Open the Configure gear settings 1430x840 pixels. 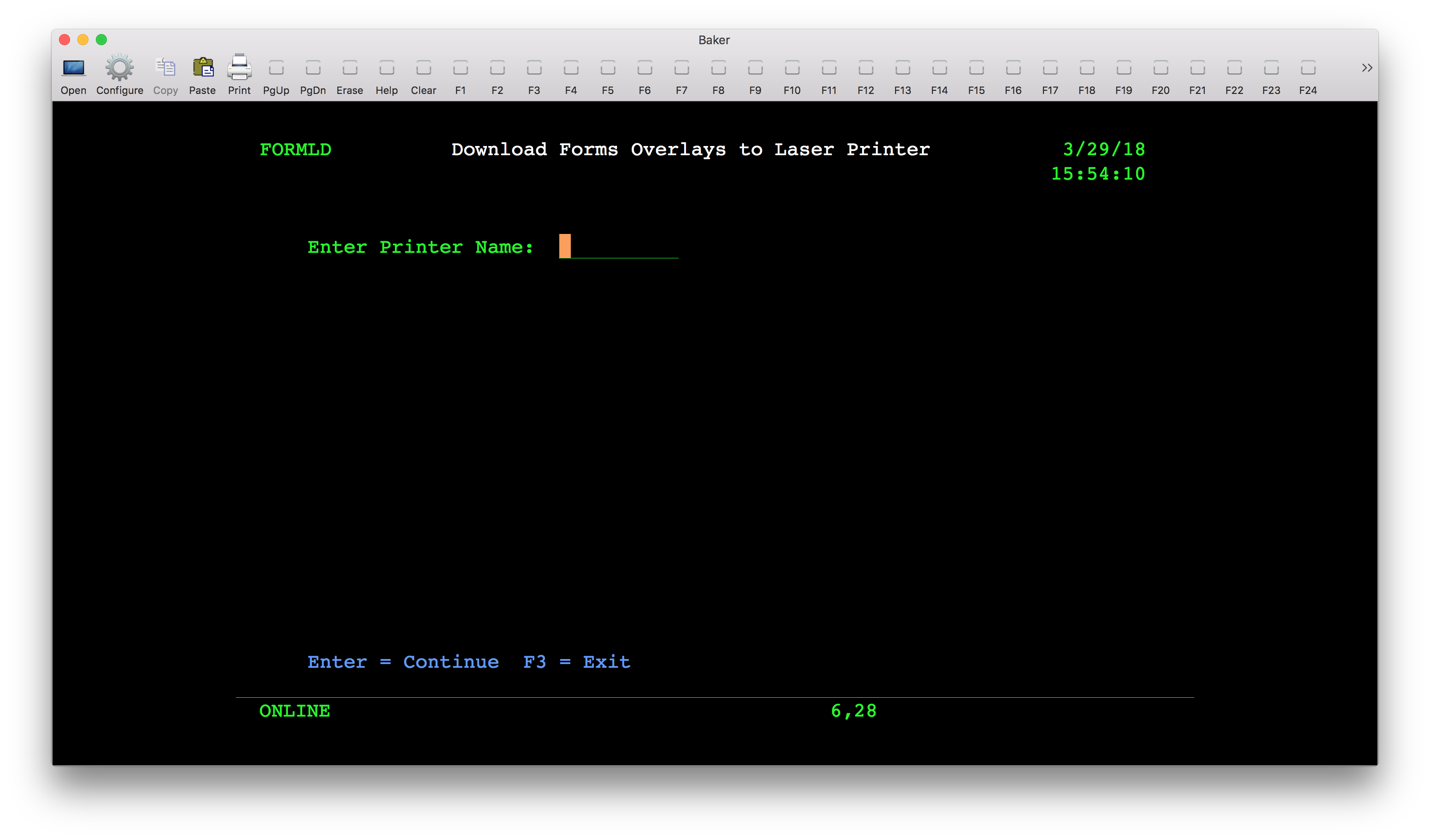pos(119,69)
